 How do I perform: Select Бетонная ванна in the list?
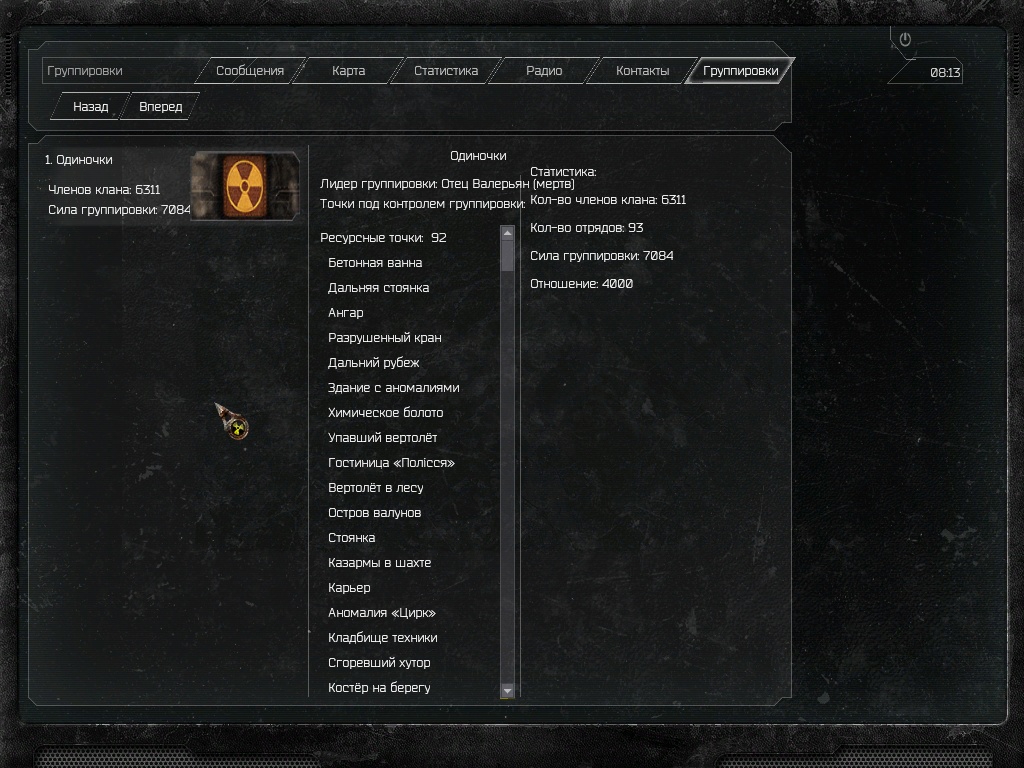point(375,263)
